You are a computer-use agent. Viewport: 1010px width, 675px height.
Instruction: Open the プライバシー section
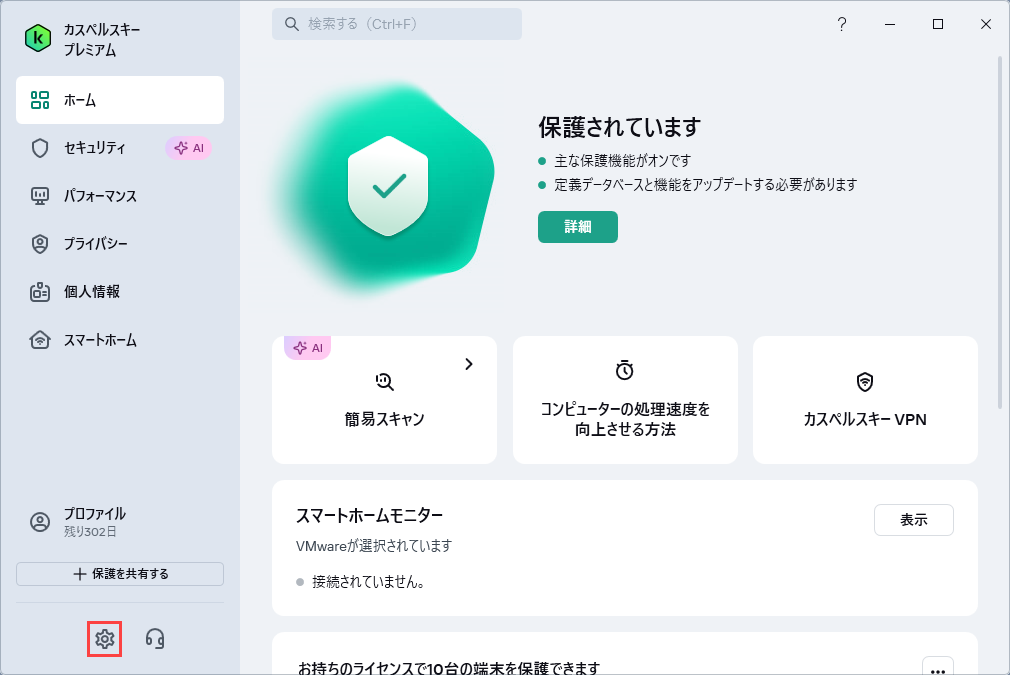tap(120, 244)
